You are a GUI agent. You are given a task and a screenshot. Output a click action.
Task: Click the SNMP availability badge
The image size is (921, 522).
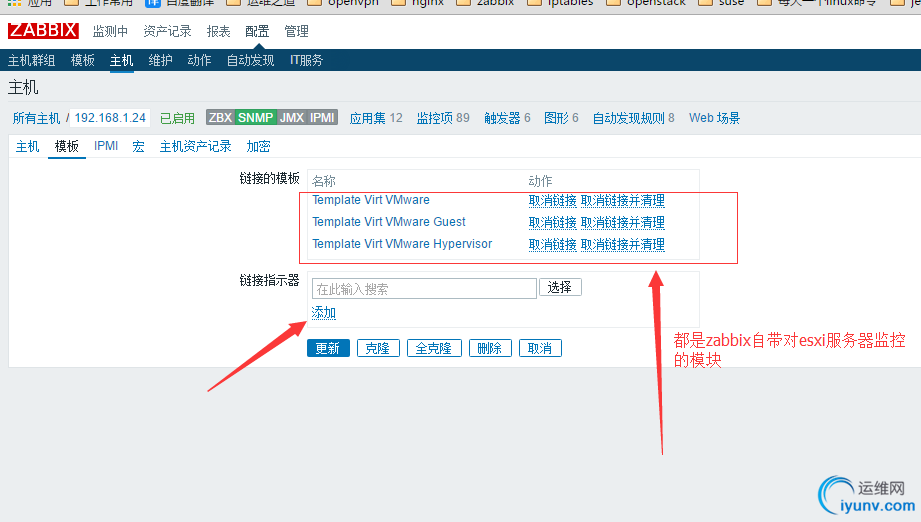256,117
